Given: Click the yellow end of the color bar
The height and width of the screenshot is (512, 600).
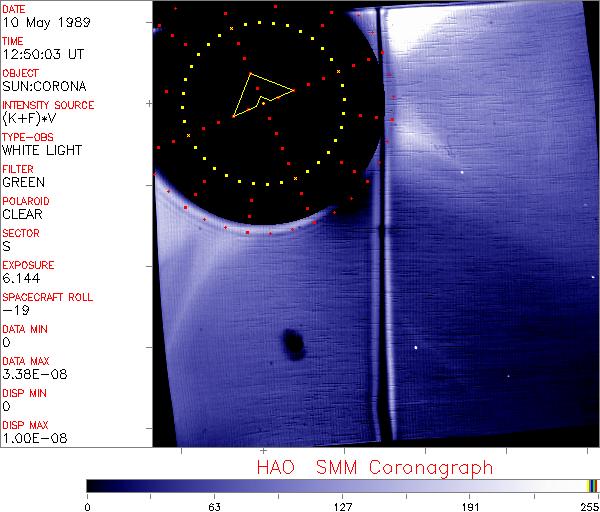Looking at the screenshot, I should pos(591,486).
